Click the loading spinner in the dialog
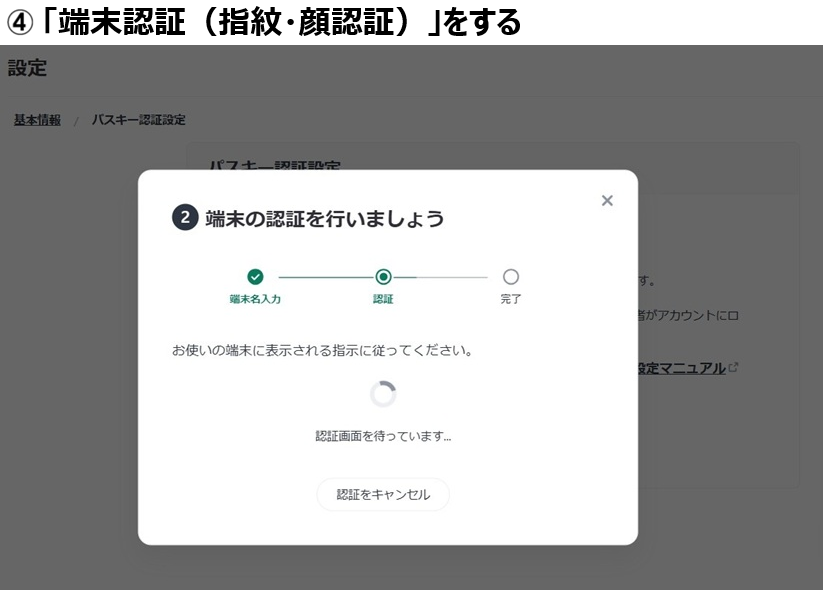823x590 pixels. (383, 395)
